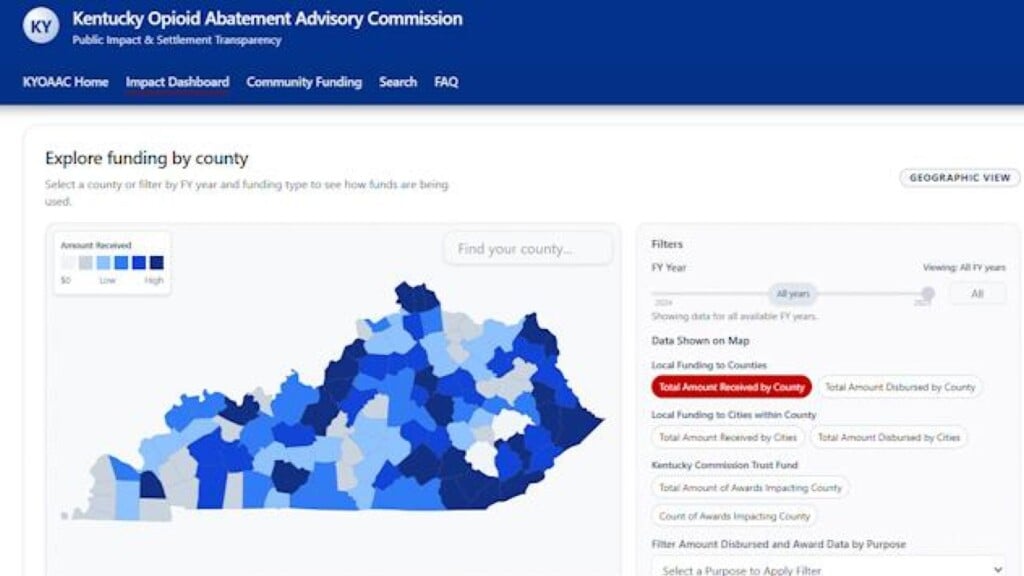The image size is (1024, 576).
Task: Open the Community Funding page
Action: 304,82
